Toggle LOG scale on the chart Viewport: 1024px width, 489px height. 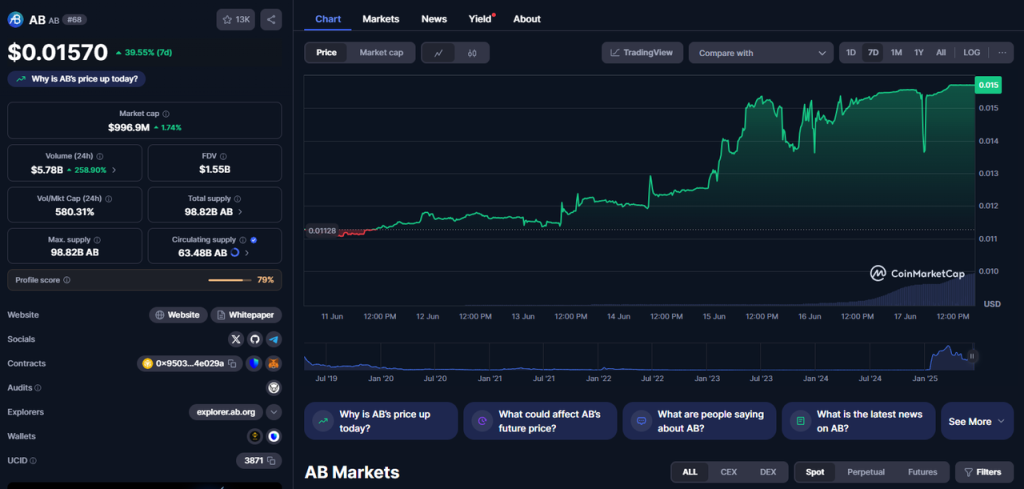point(971,52)
